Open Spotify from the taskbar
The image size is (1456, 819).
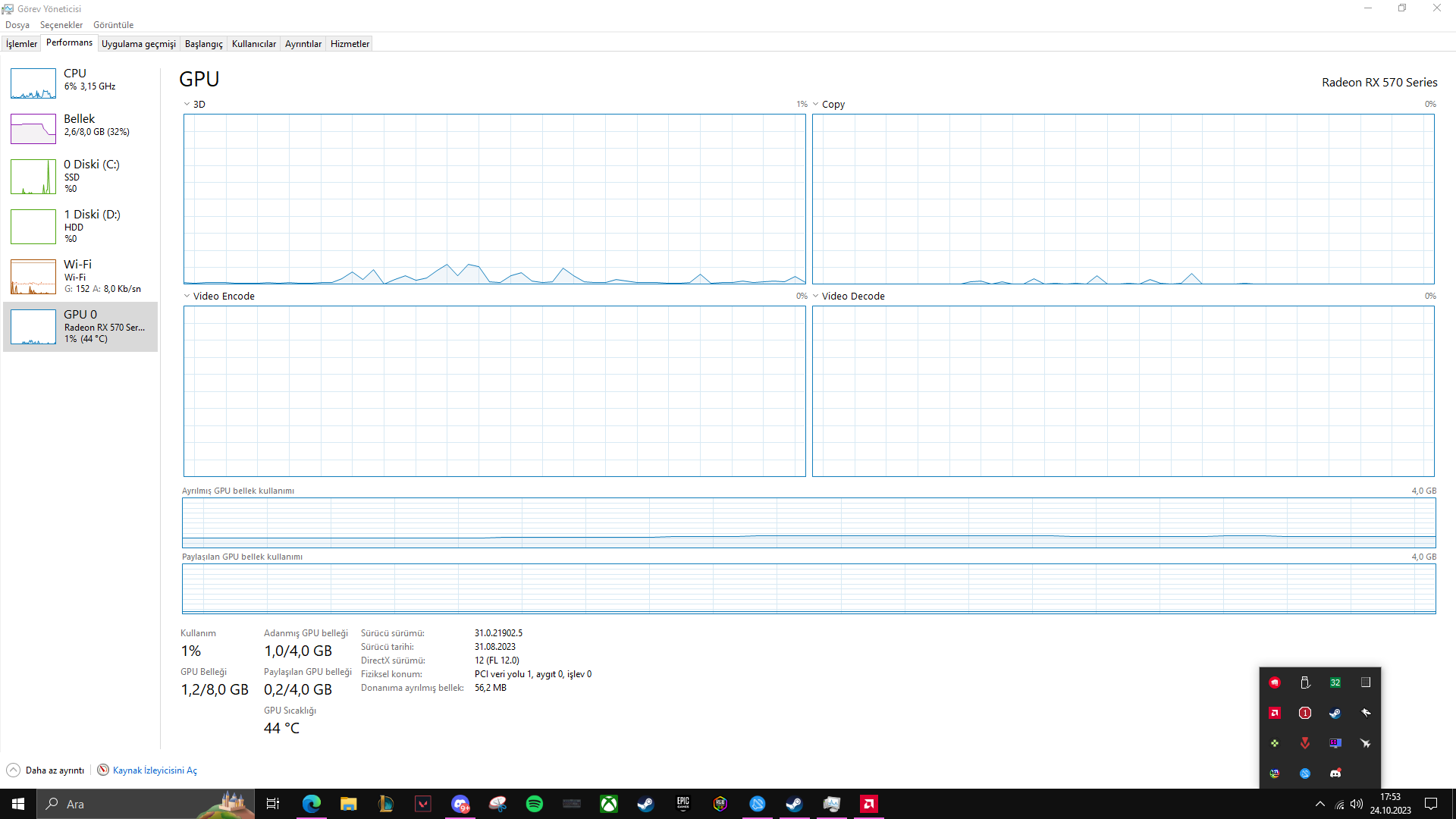[535, 804]
